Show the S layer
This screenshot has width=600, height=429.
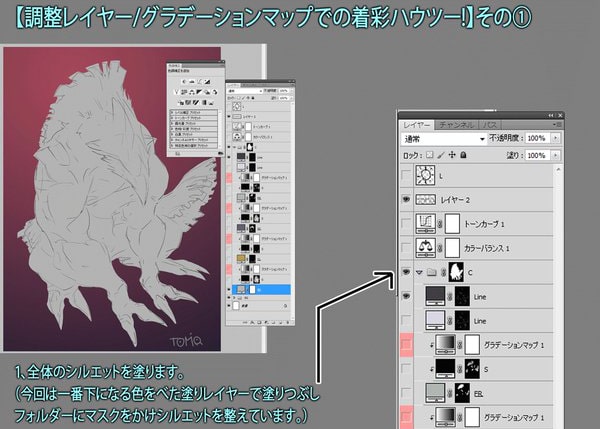click(406, 369)
